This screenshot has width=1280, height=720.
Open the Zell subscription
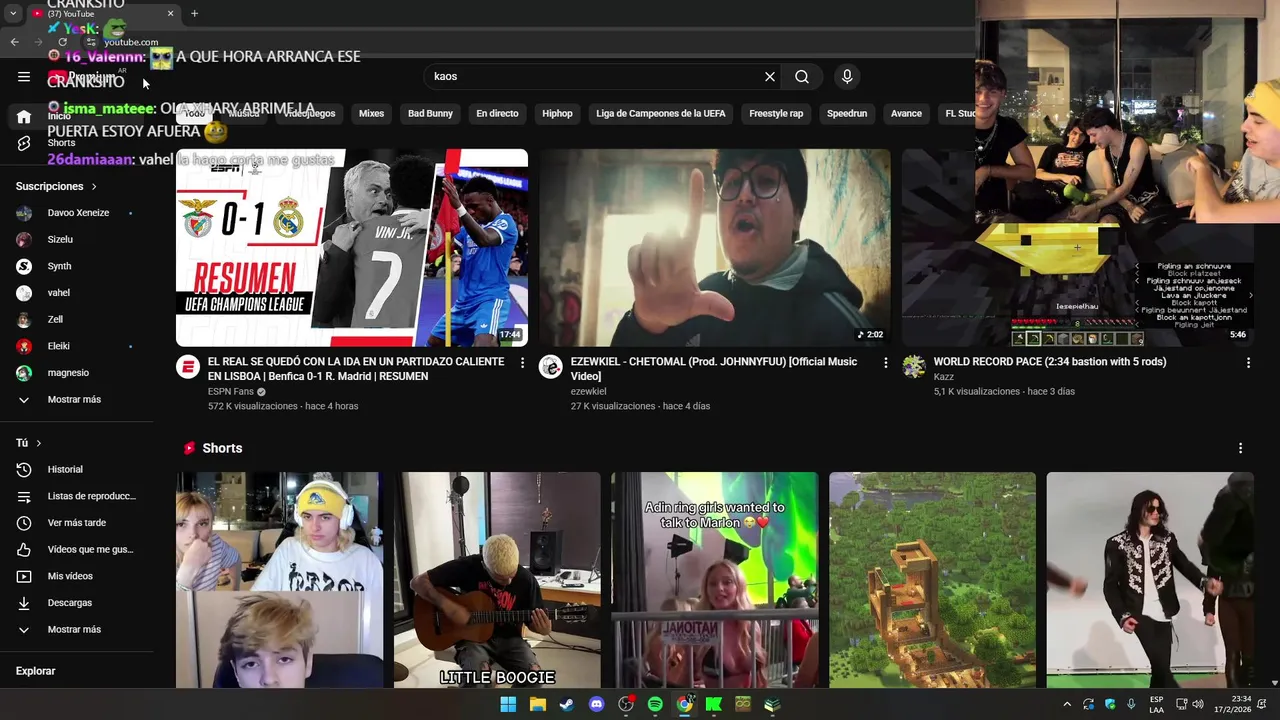tap(76, 319)
